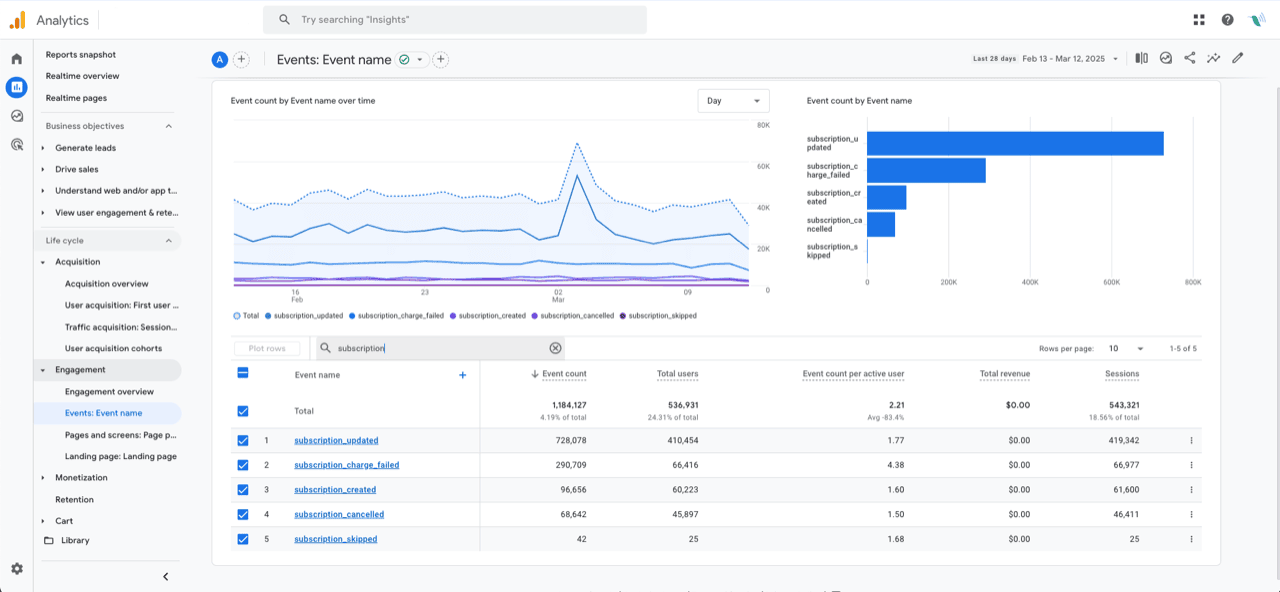Click the customize report pencil icon
Screen dimensions: 1280x592
click(1238, 58)
